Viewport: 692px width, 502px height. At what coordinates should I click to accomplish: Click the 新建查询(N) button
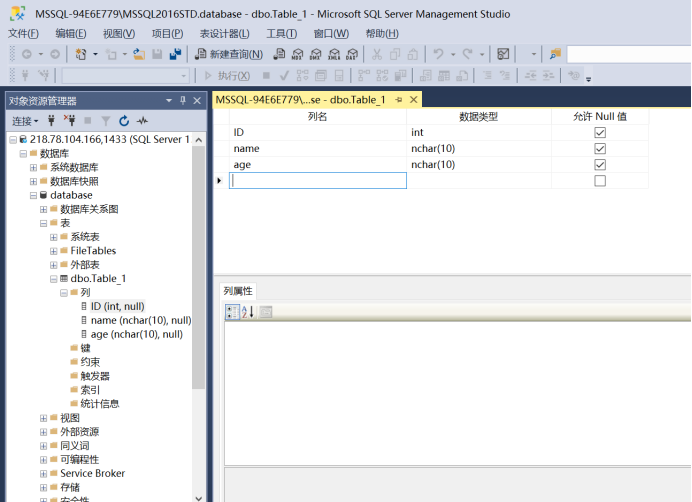coord(229,54)
